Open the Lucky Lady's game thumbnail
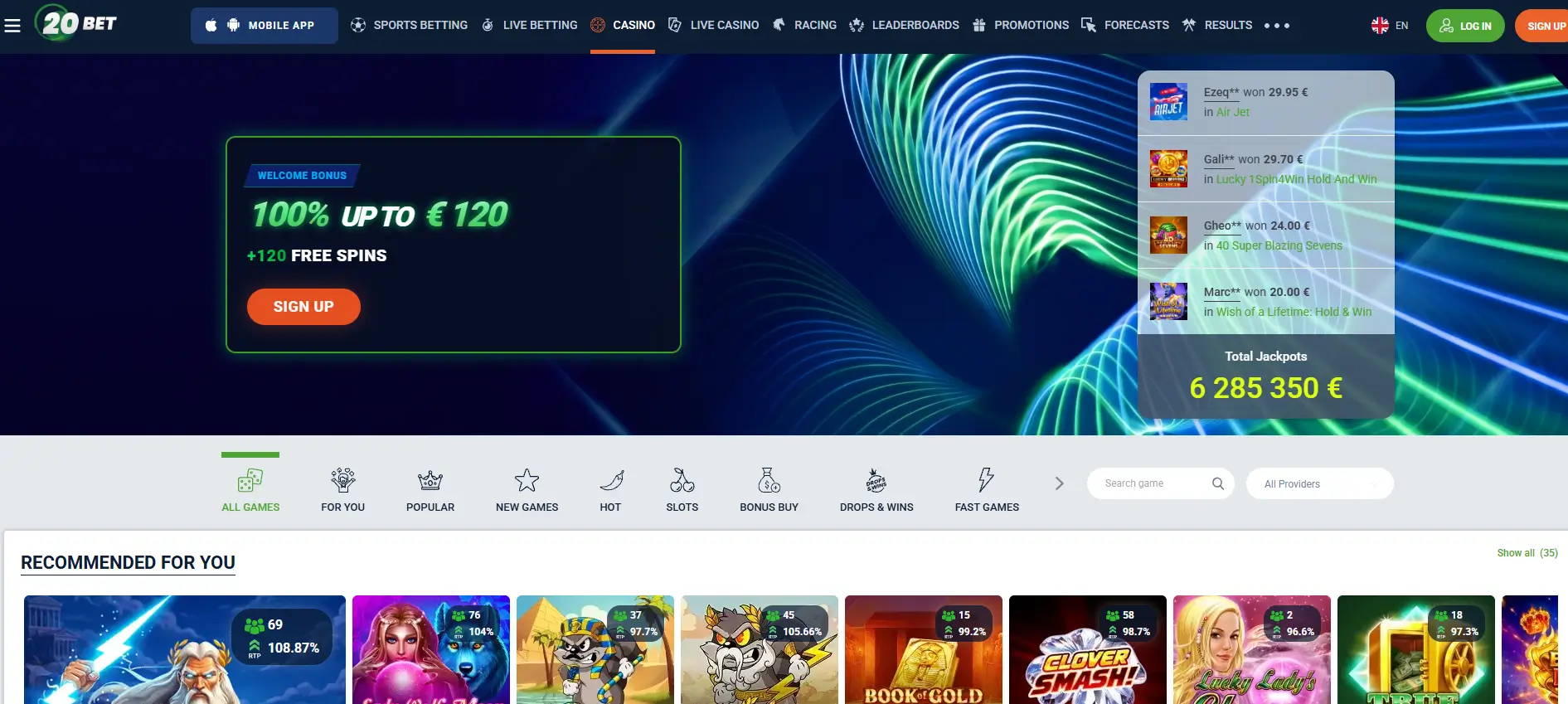This screenshot has width=1568, height=704. pyautogui.click(x=1252, y=650)
